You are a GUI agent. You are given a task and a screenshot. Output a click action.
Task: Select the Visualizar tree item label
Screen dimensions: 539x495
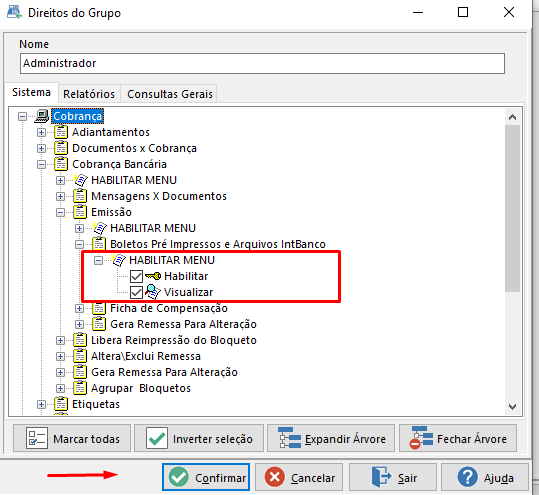[188, 292]
